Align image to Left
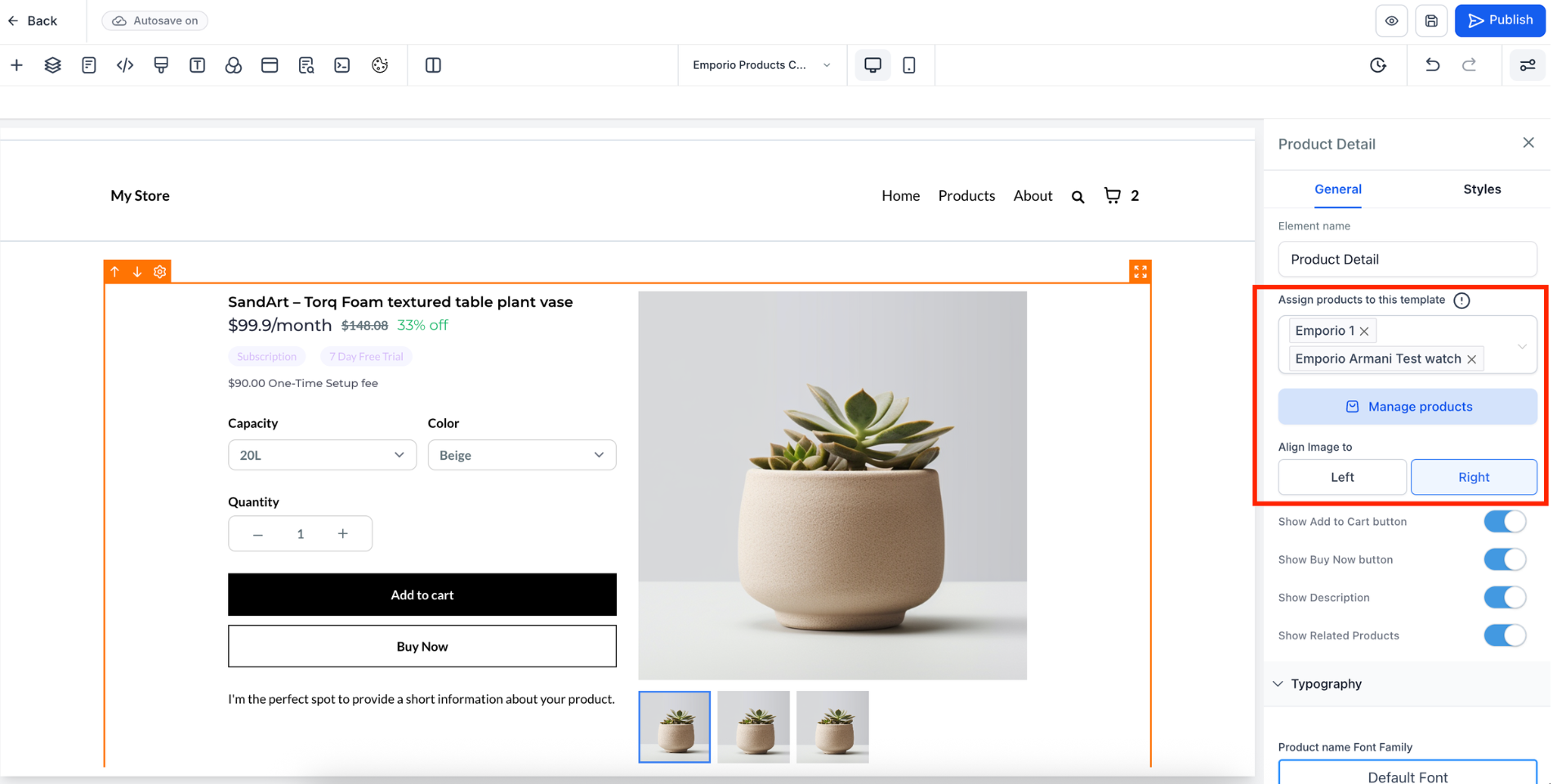1566x784 pixels. coord(1342,477)
